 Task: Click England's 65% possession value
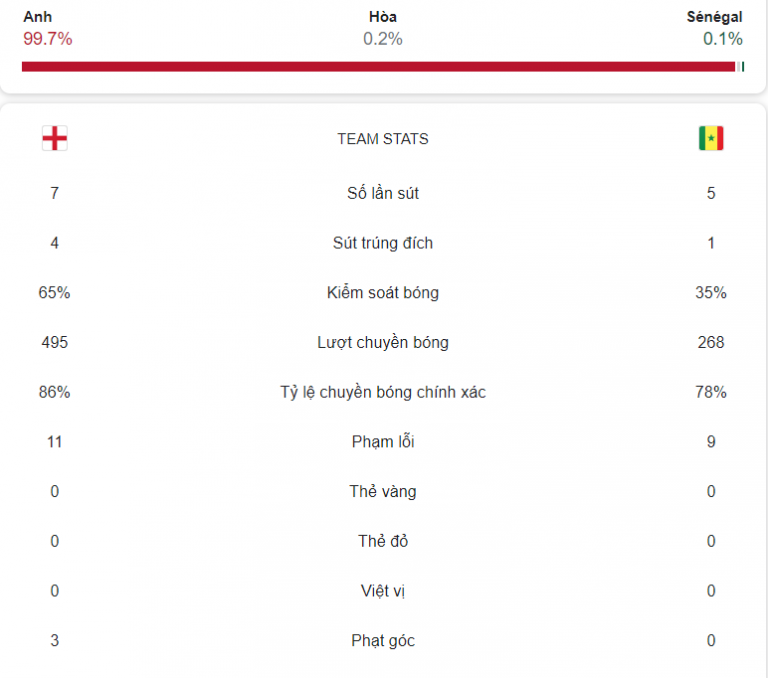point(54,292)
